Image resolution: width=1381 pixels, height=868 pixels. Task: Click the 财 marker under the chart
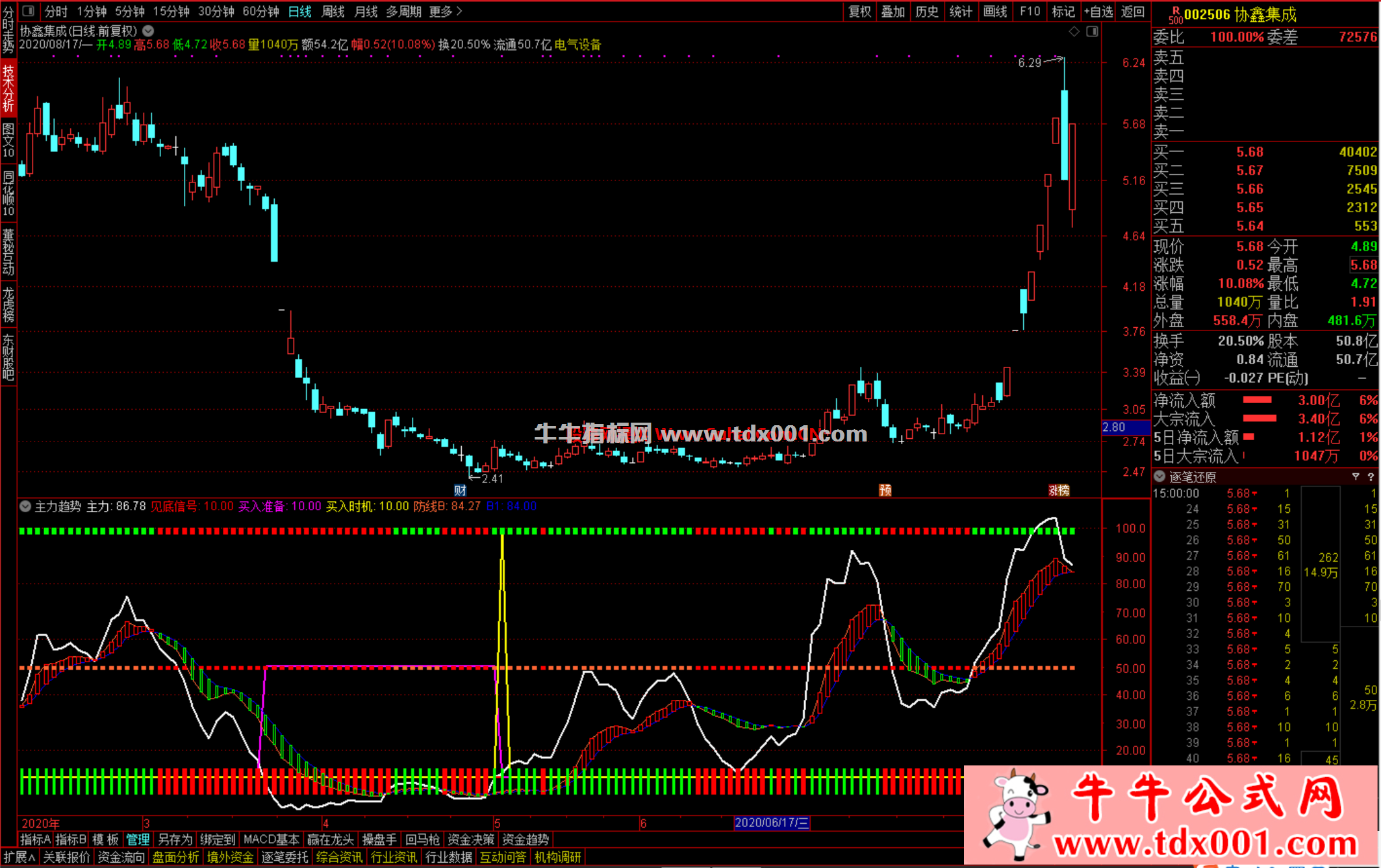pos(460,490)
